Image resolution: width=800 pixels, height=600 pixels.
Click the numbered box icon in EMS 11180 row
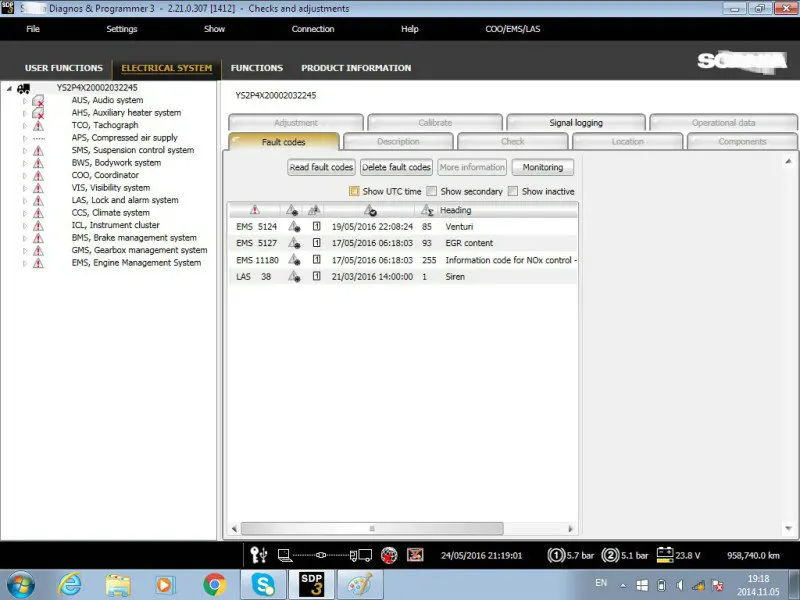coord(316,260)
